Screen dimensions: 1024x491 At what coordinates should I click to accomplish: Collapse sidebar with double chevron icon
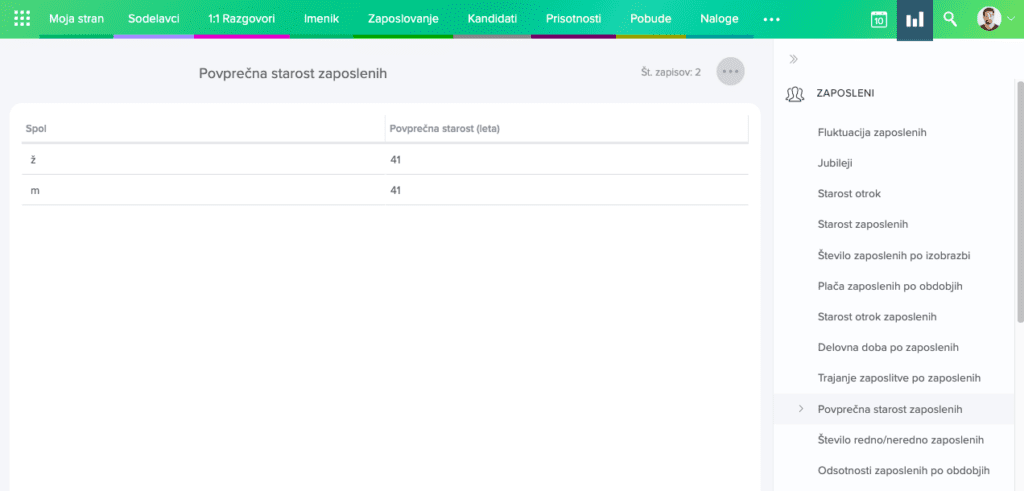click(794, 59)
